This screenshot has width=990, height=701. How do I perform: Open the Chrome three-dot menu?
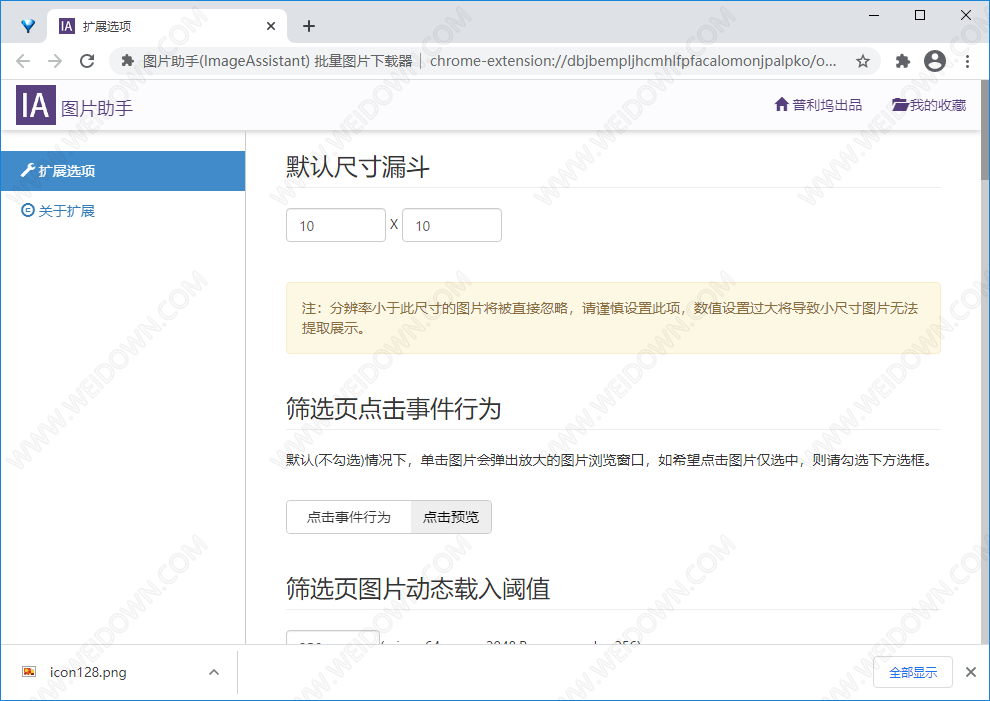pyautogui.click(x=967, y=61)
